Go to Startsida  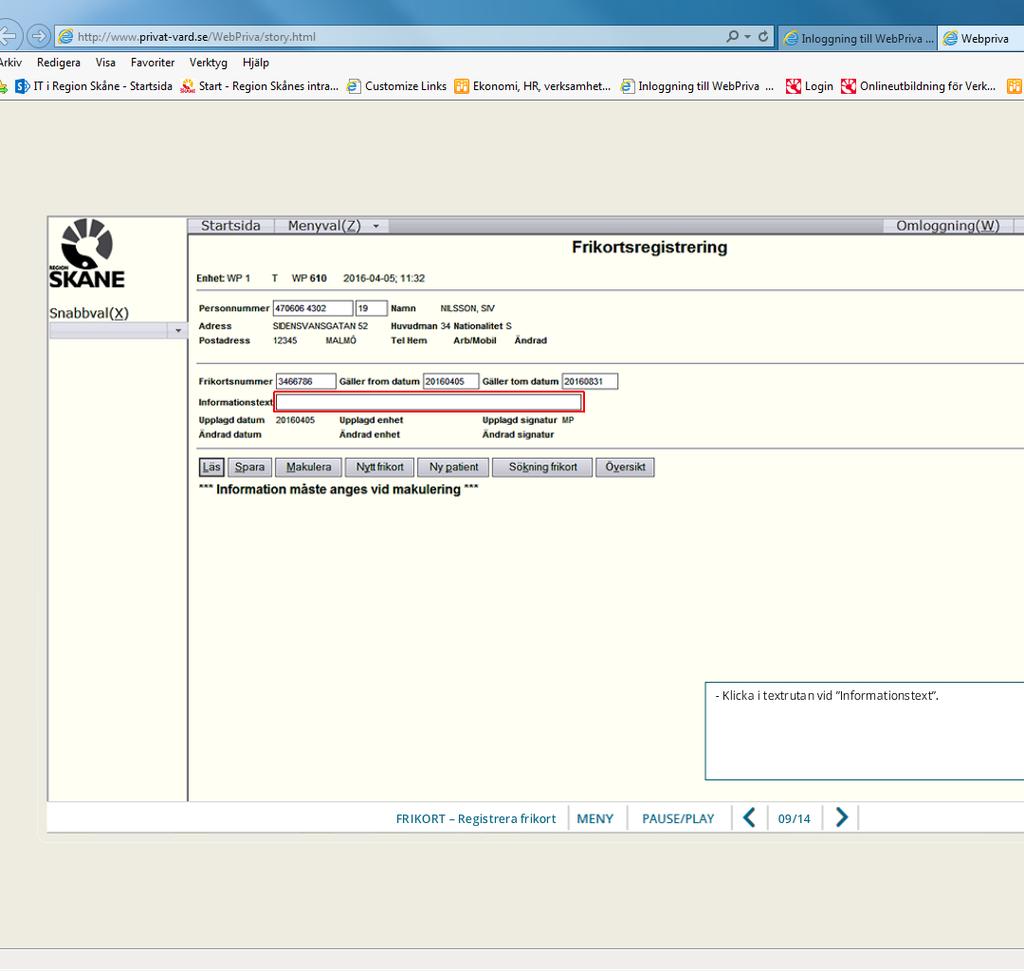[231, 225]
